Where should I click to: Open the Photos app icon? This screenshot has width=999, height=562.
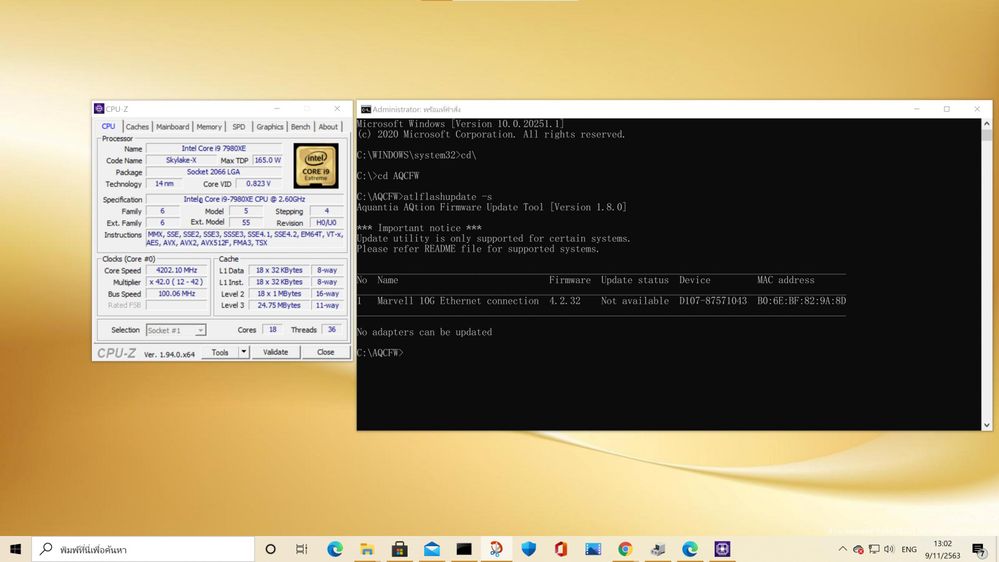point(593,549)
